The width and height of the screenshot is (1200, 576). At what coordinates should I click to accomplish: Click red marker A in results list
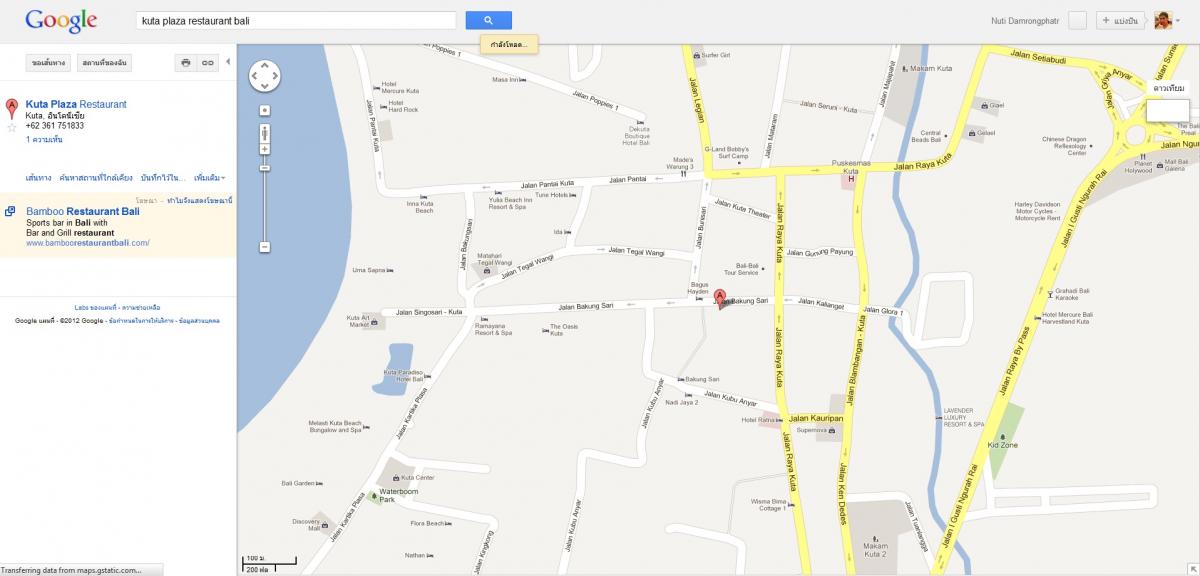point(12,108)
